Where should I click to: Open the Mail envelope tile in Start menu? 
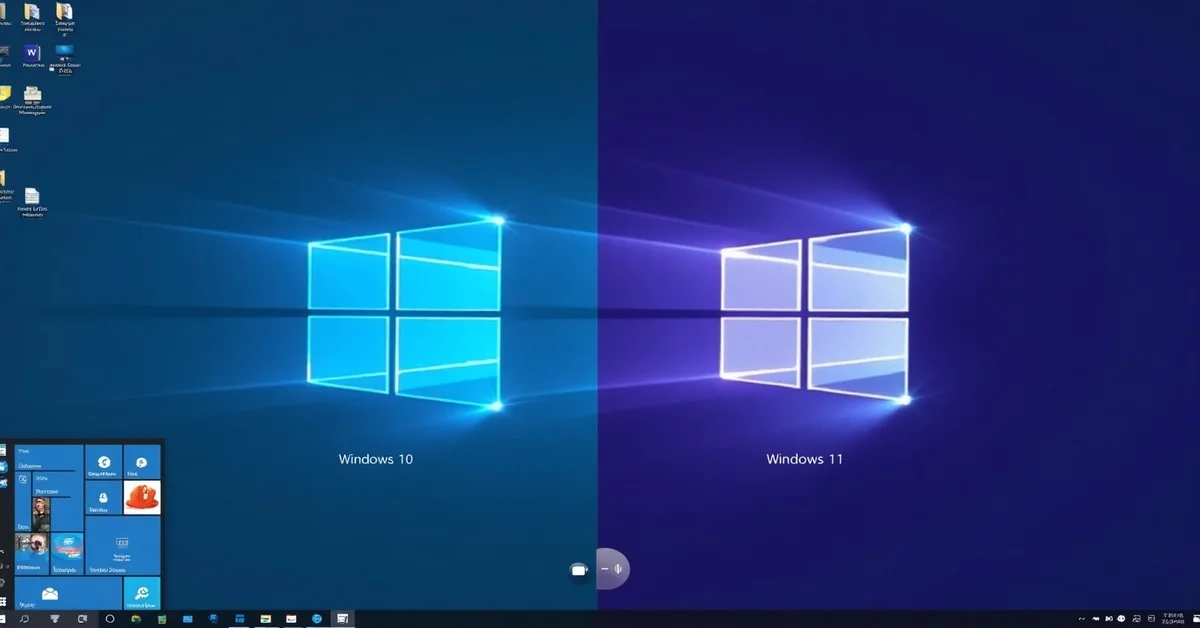[x=68, y=593]
